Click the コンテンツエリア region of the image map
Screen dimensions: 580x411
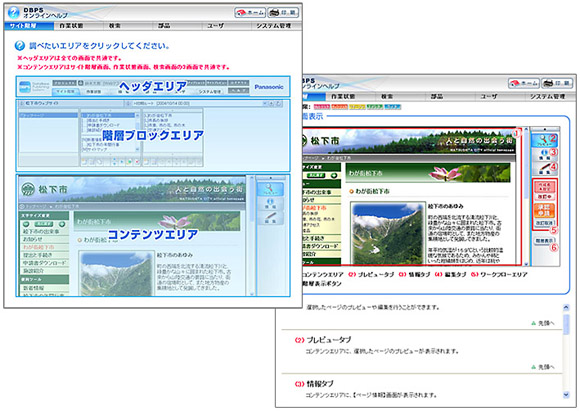[x=153, y=235]
